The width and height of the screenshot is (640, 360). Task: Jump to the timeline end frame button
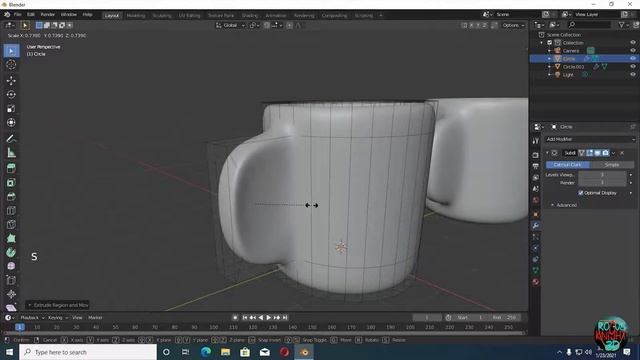(285, 318)
